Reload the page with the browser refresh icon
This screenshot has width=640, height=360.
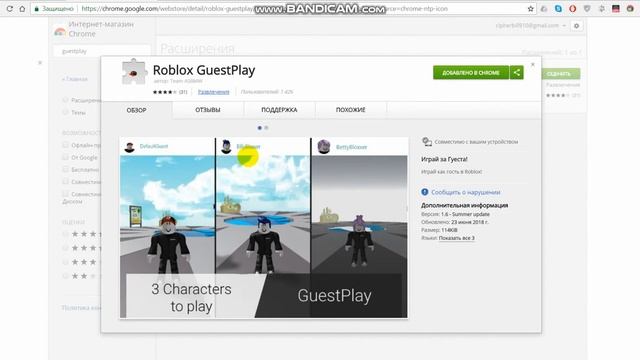click(x=9, y=9)
